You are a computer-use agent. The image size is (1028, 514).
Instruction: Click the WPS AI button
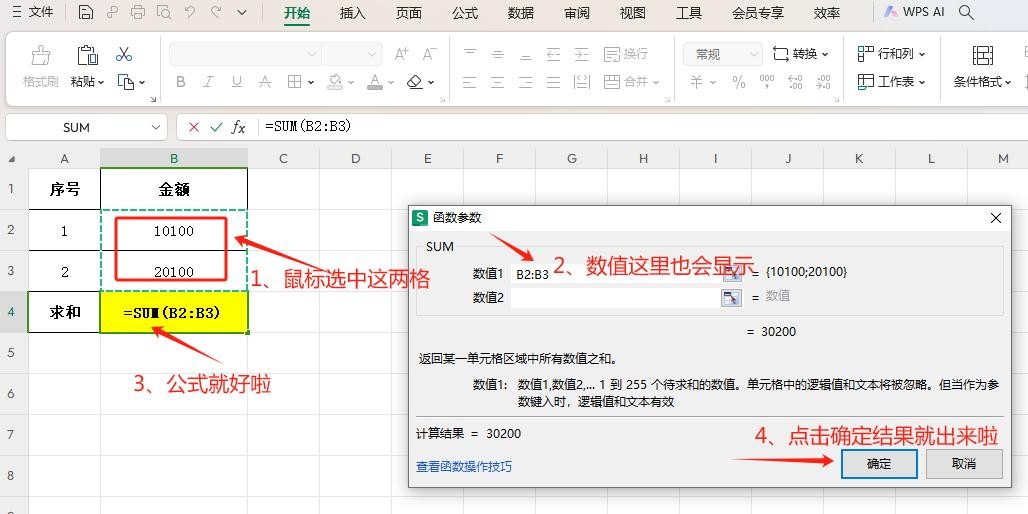(914, 13)
